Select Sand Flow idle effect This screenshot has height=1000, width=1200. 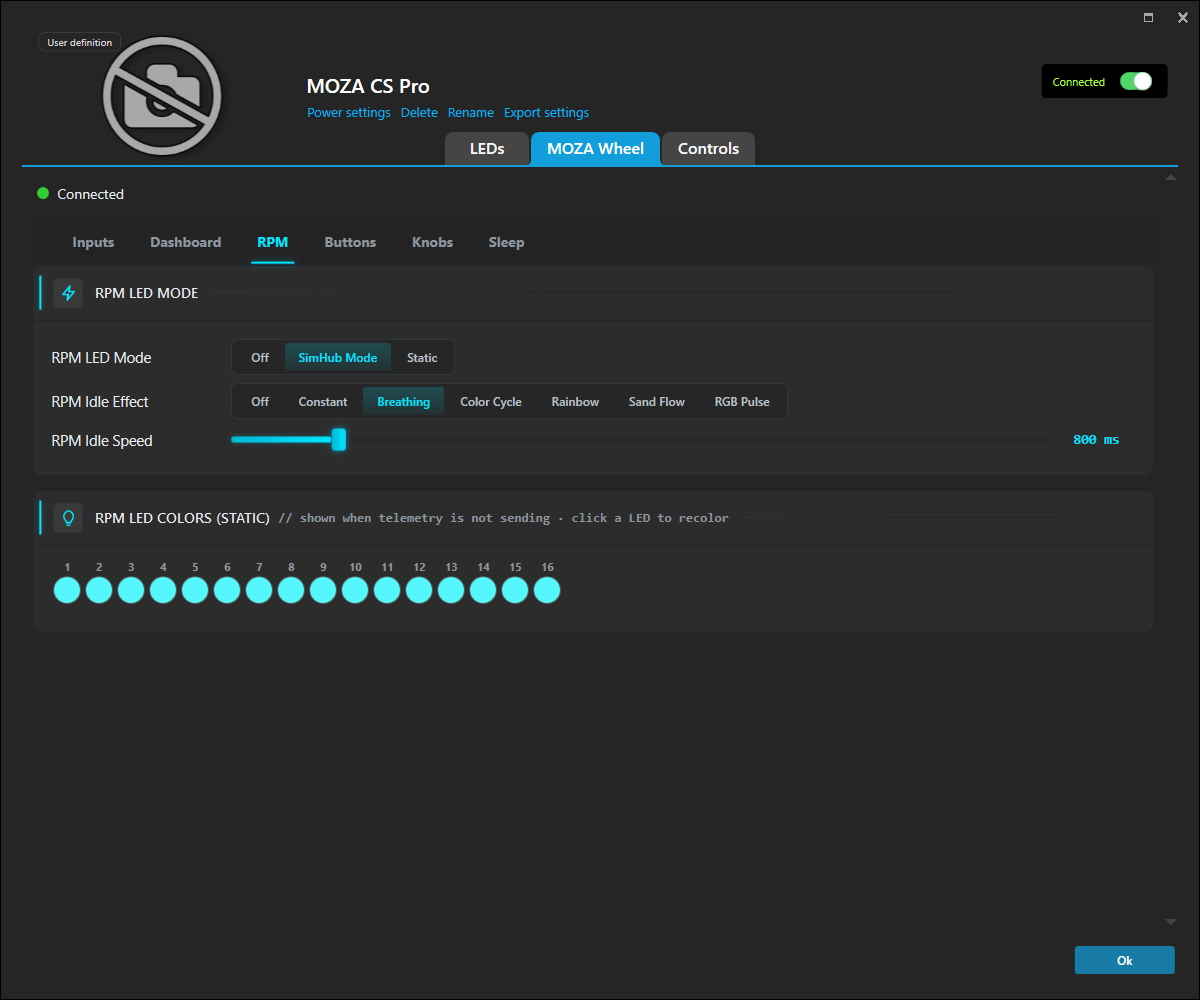tap(657, 402)
